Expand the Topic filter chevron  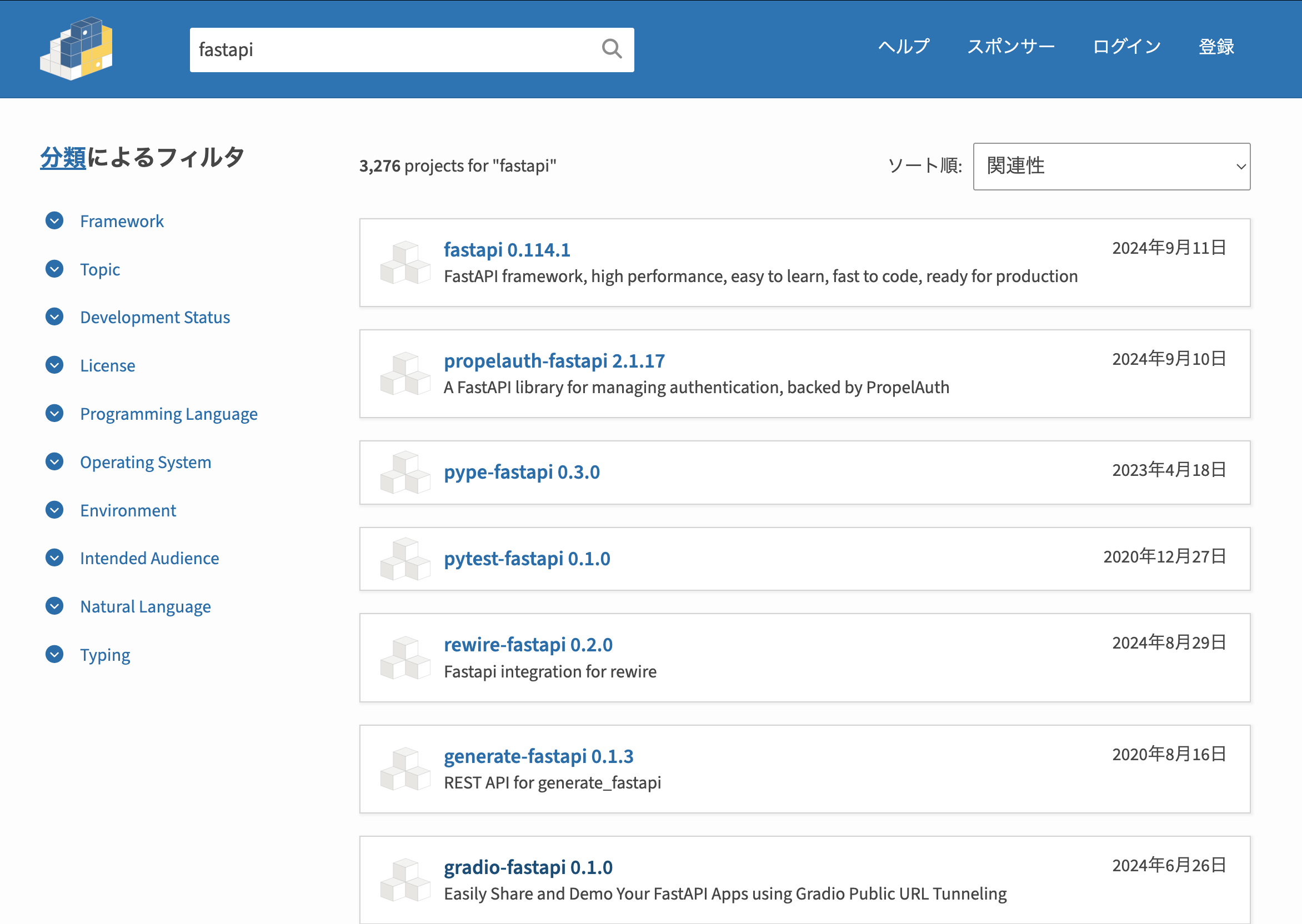[x=54, y=269]
